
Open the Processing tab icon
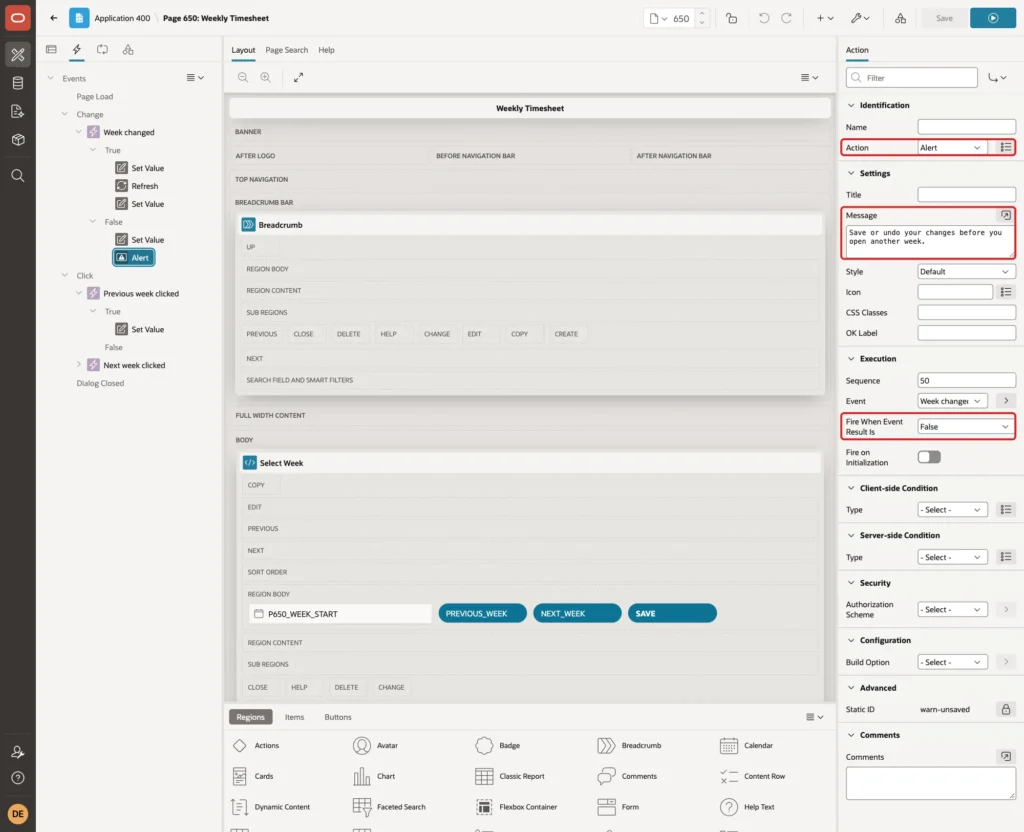coord(102,50)
